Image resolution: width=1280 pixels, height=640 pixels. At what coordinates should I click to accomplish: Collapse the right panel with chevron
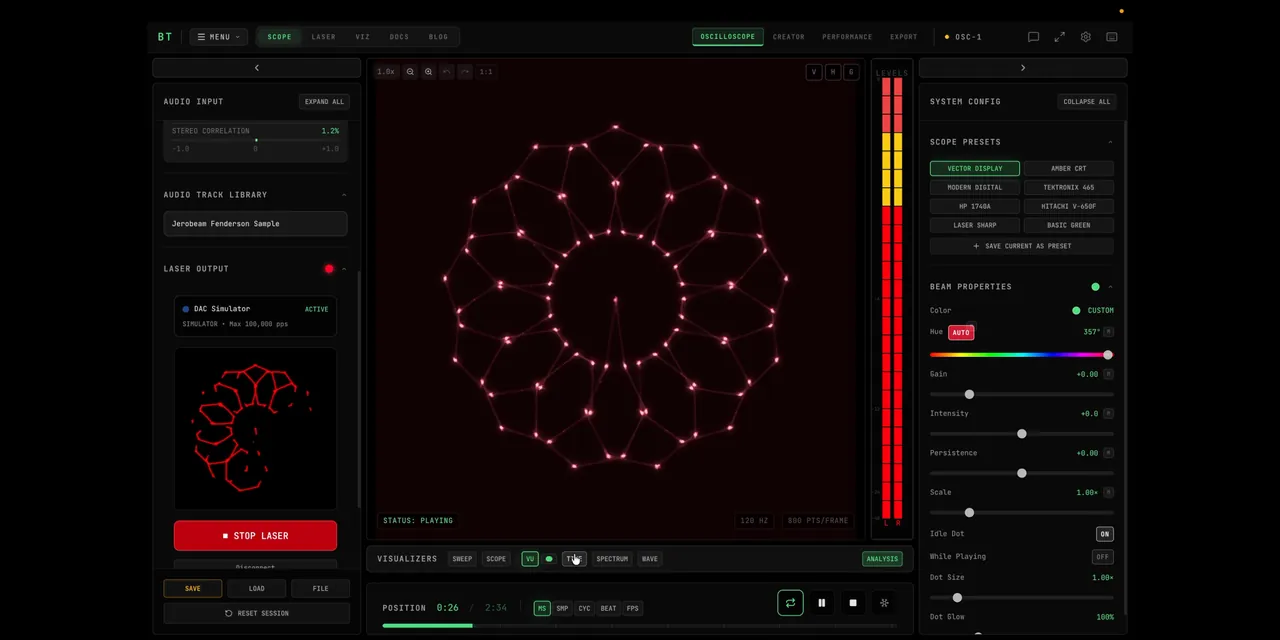[x=1023, y=68]
